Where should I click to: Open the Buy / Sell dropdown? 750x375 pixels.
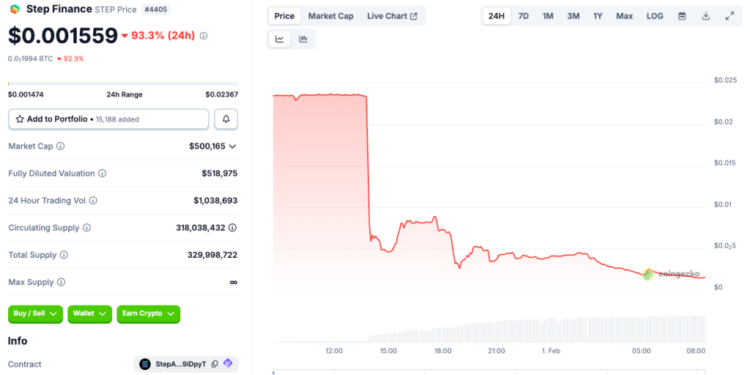(x=35, y=314)
